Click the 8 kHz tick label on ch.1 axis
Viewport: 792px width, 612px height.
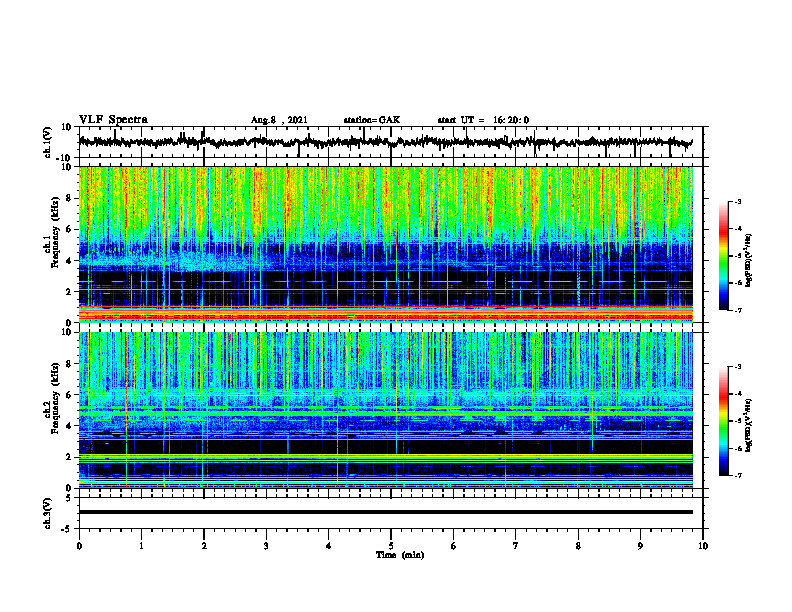[70, 198]
